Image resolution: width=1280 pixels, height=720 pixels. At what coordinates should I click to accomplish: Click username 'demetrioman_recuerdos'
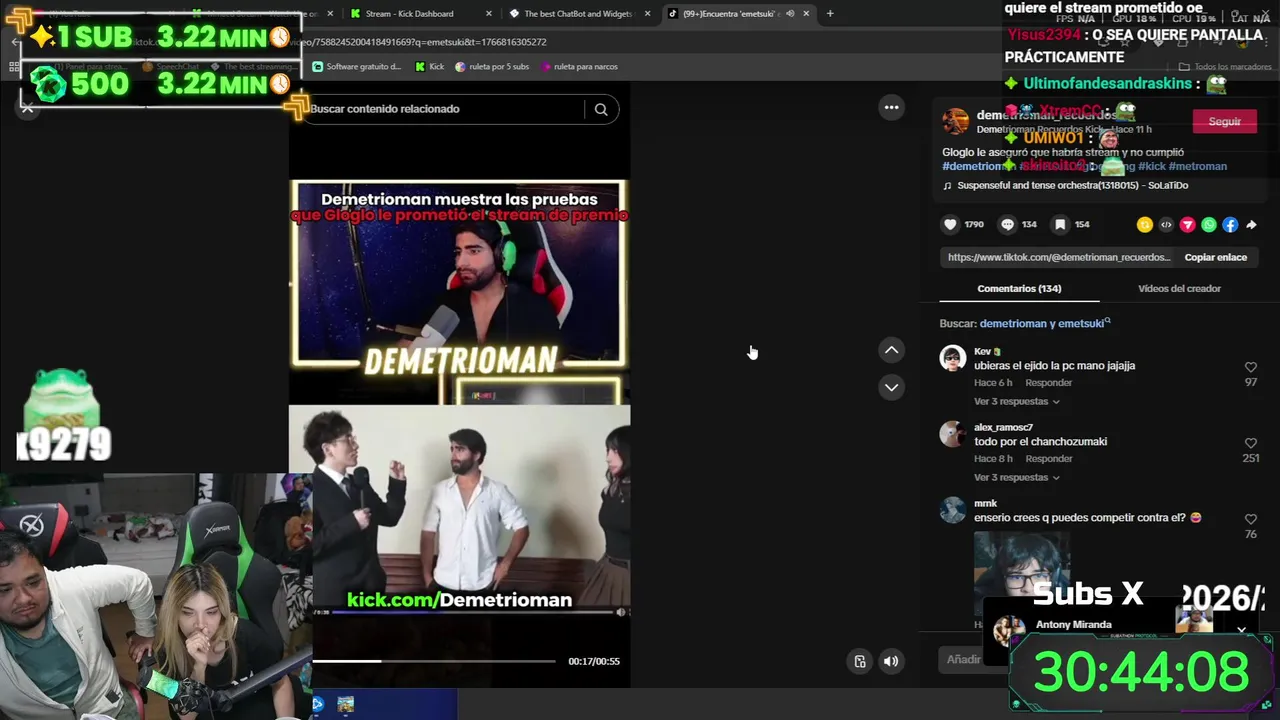1046,115
